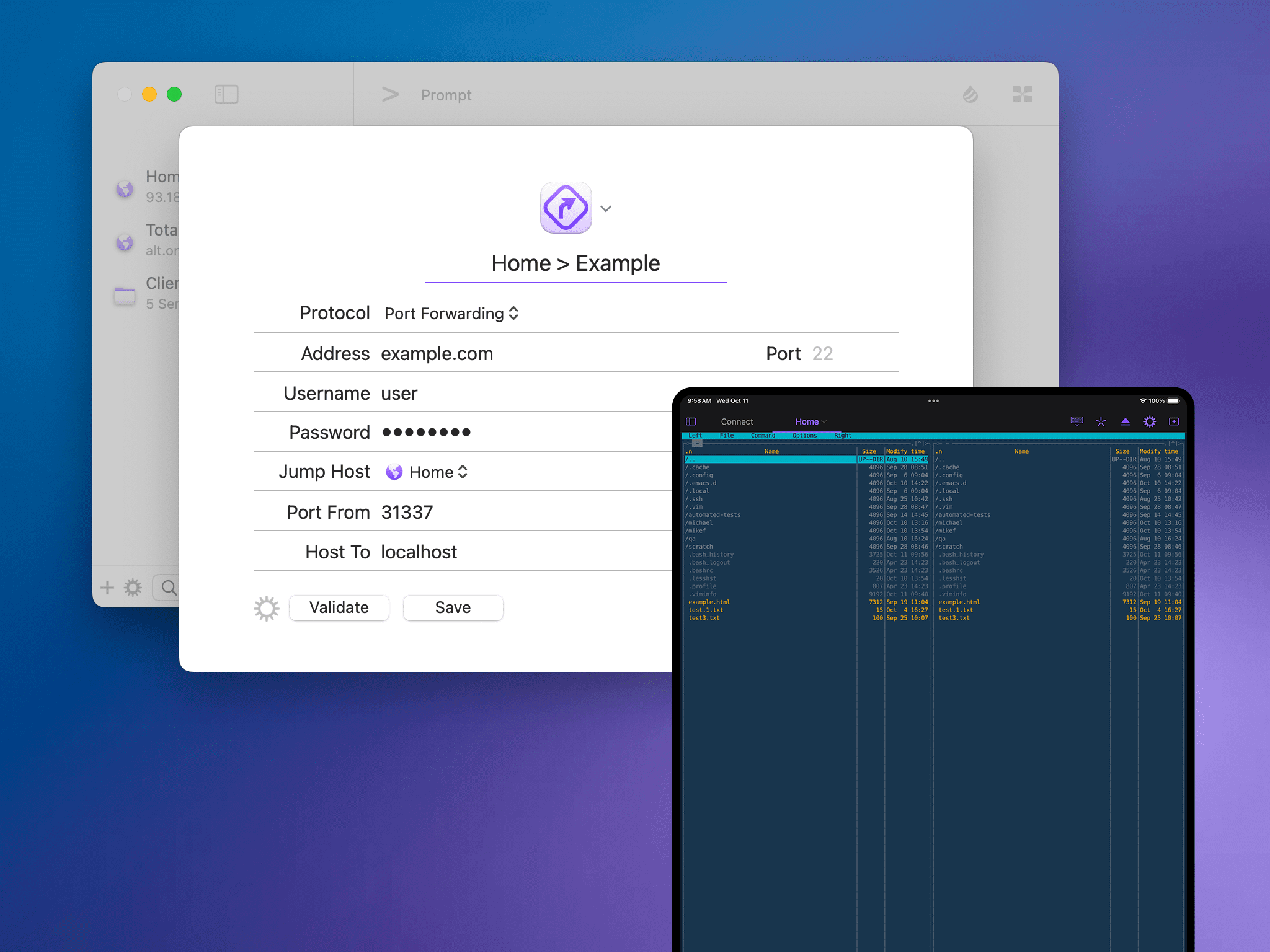
Task: Toggle the Mac sidebar panel icon
Action: [226, 94]
